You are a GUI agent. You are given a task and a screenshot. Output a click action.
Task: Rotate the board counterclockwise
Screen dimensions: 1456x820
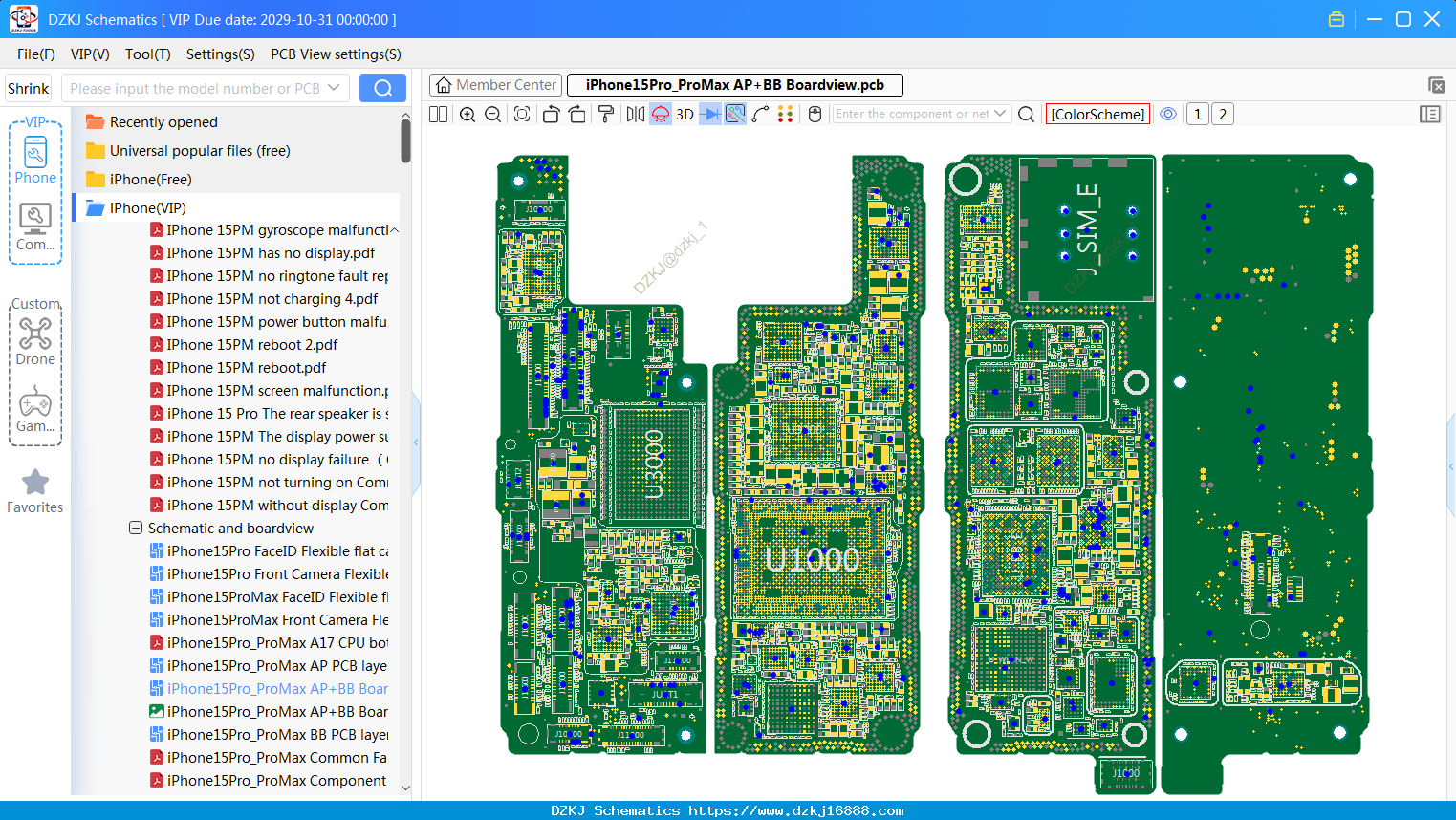(551, 114)
